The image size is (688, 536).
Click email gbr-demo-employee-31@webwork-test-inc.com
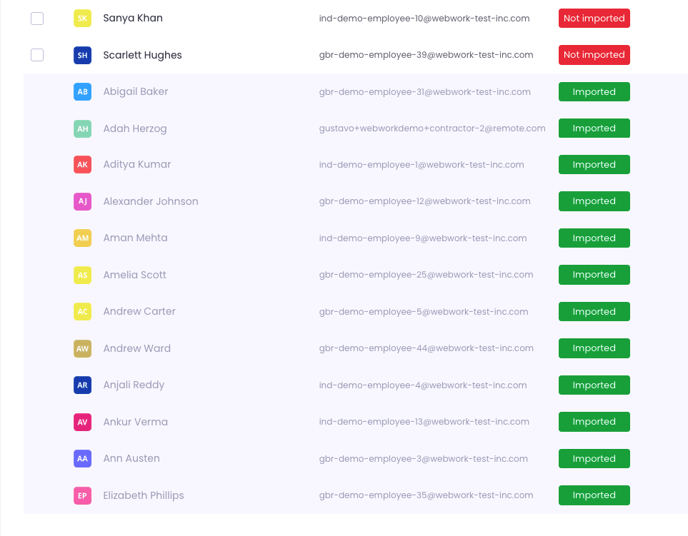425,92
